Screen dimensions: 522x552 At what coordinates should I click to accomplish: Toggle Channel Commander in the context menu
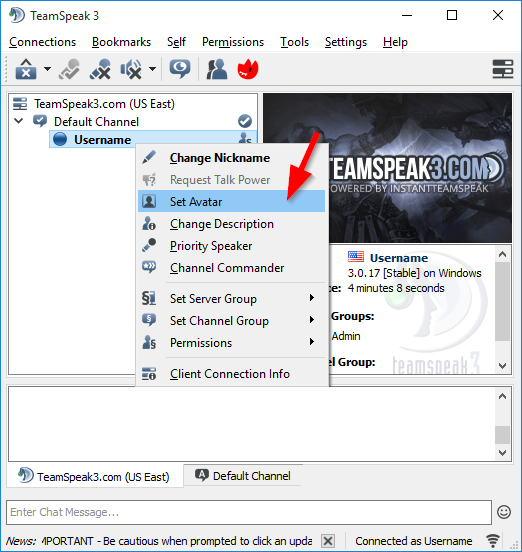coord(231,268)
